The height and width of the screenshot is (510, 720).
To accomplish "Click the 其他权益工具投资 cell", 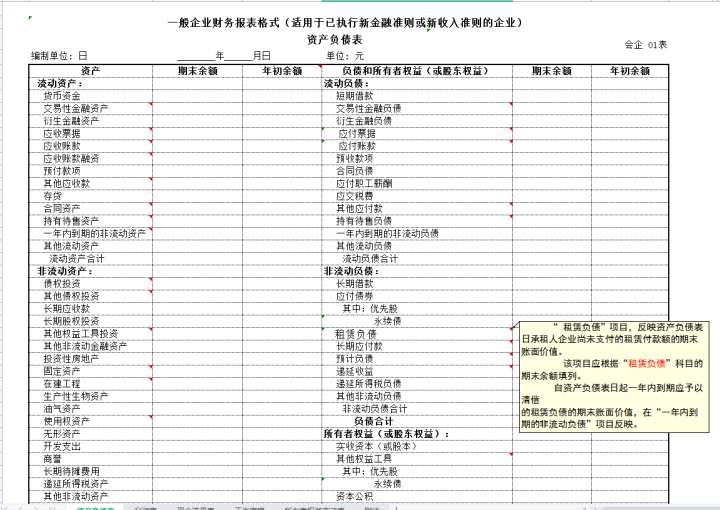I will [x=90, y=334].
